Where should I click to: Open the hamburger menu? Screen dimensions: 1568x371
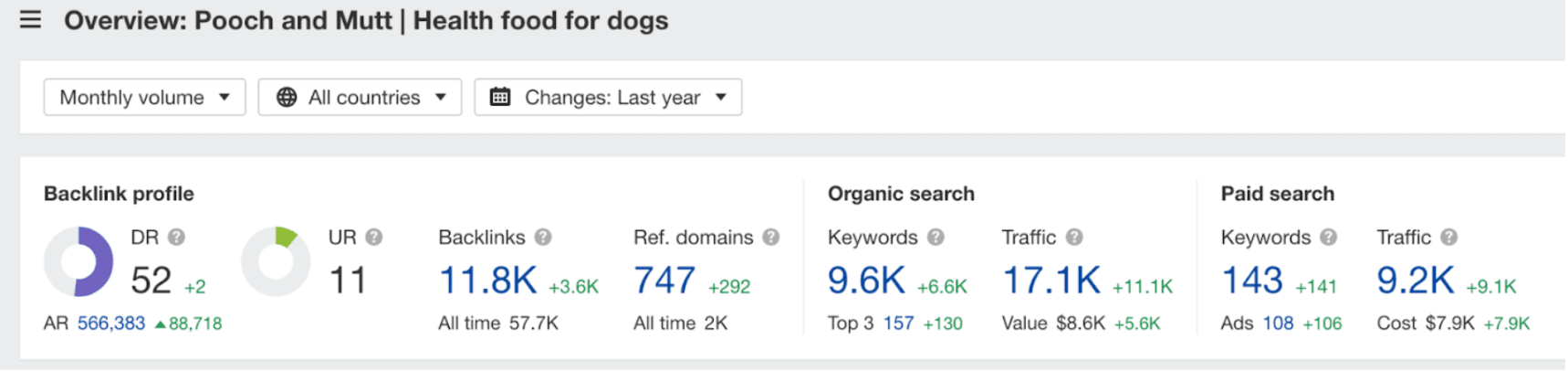pos(30,19)
